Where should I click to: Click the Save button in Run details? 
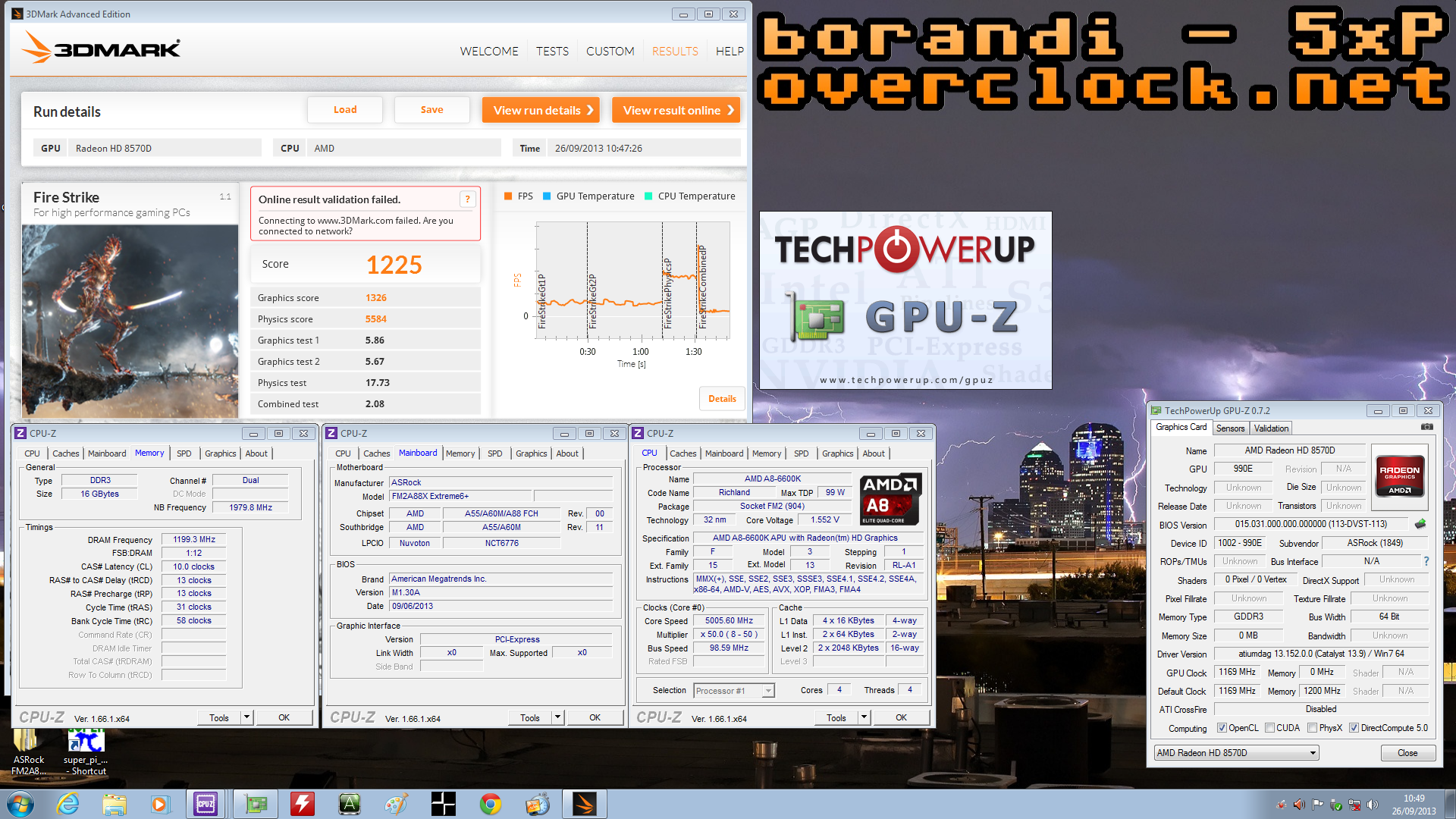[432, 110]
